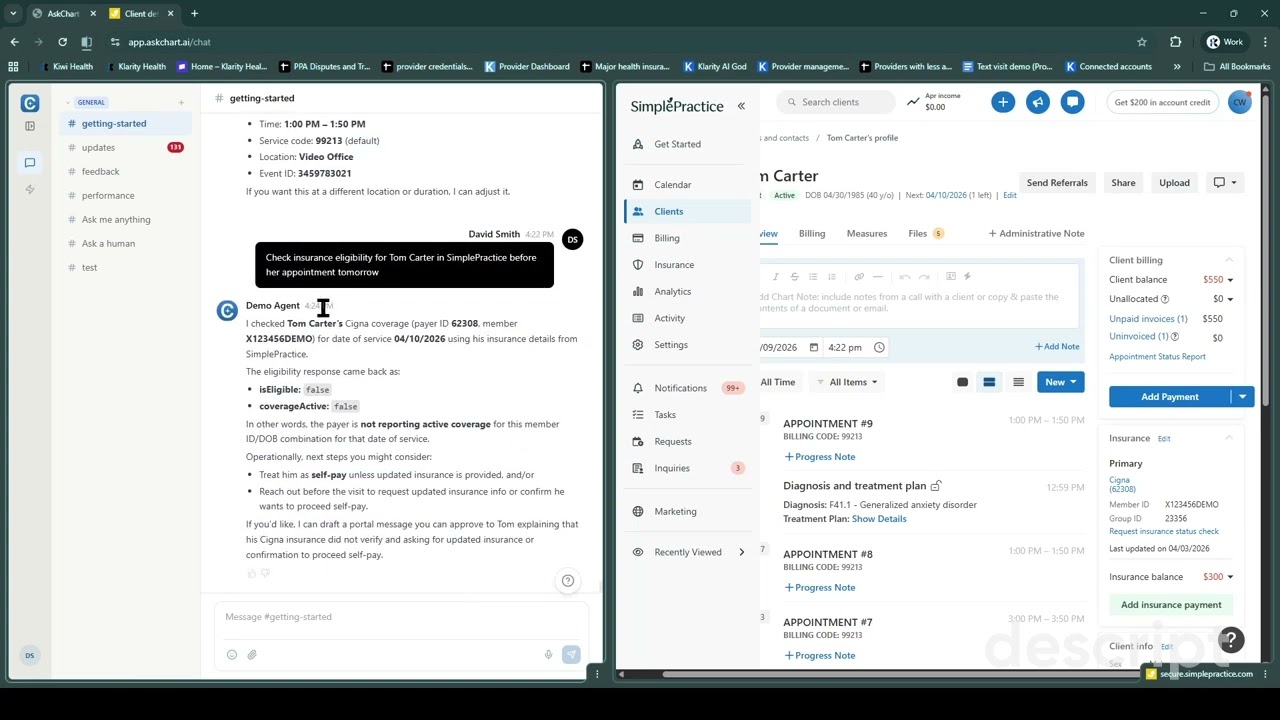Open the Billing page in the SimplePractice sidebar
The height and width of the screenshot is (720, 1280).
667,238
